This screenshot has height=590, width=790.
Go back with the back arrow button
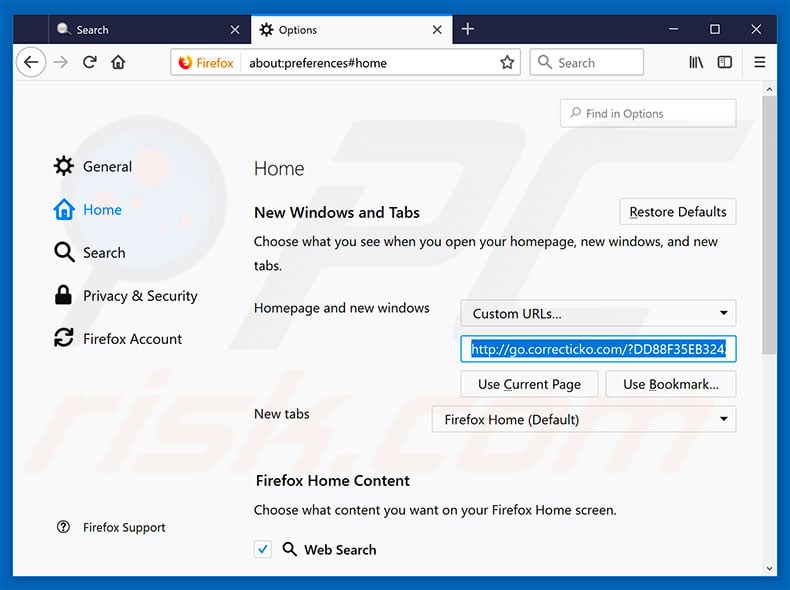coord(31,62)
